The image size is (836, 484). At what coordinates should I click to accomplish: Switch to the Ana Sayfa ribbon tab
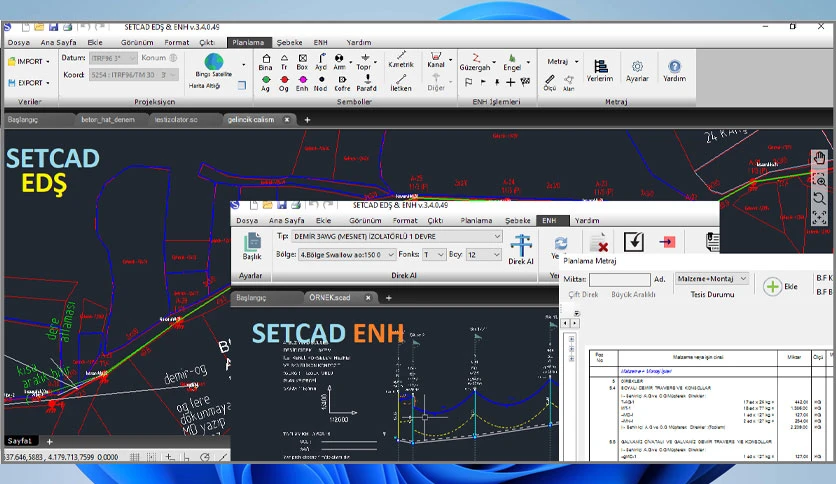tap(59, 42)
